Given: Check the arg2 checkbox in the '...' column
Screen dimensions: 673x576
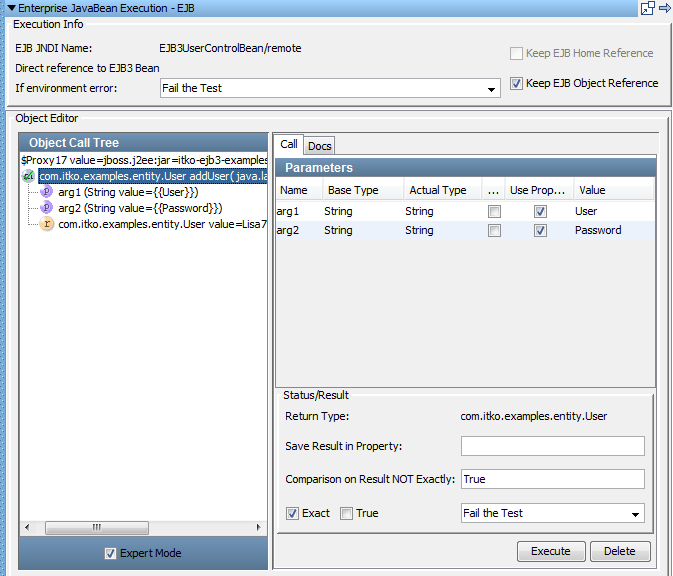Looking at the screenshot, I should [494, 230].
